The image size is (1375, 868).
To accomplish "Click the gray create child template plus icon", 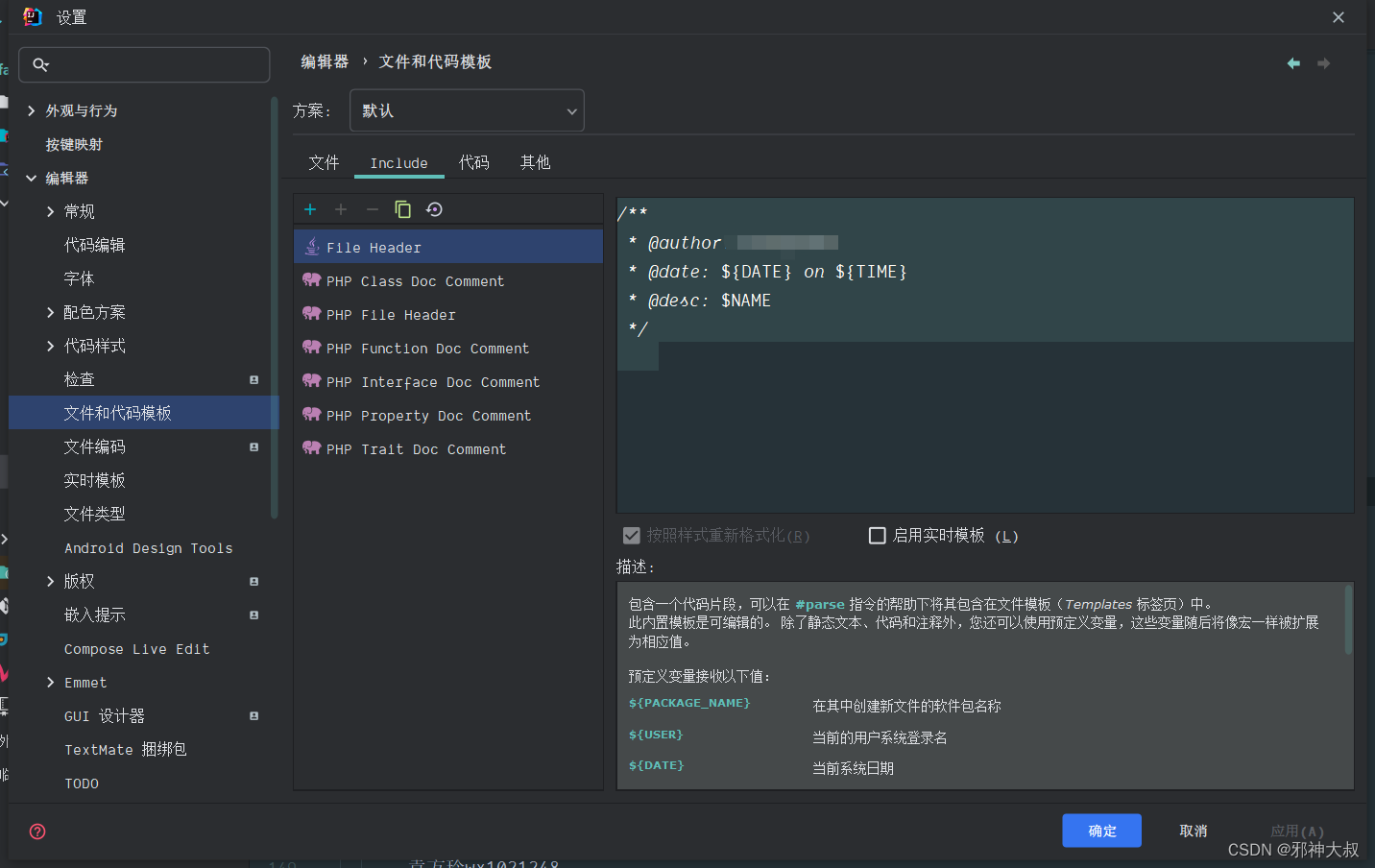I will coord(341,209).
